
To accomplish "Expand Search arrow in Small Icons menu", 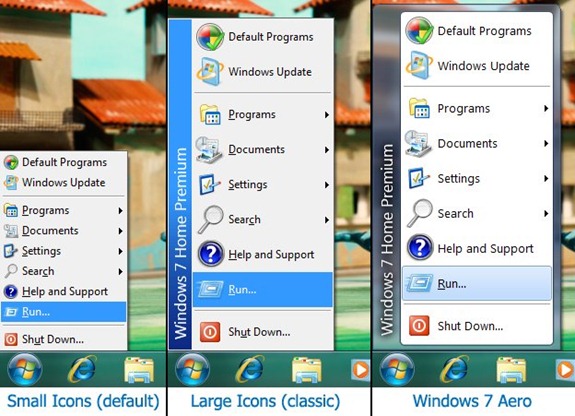I will click(120, 271).
